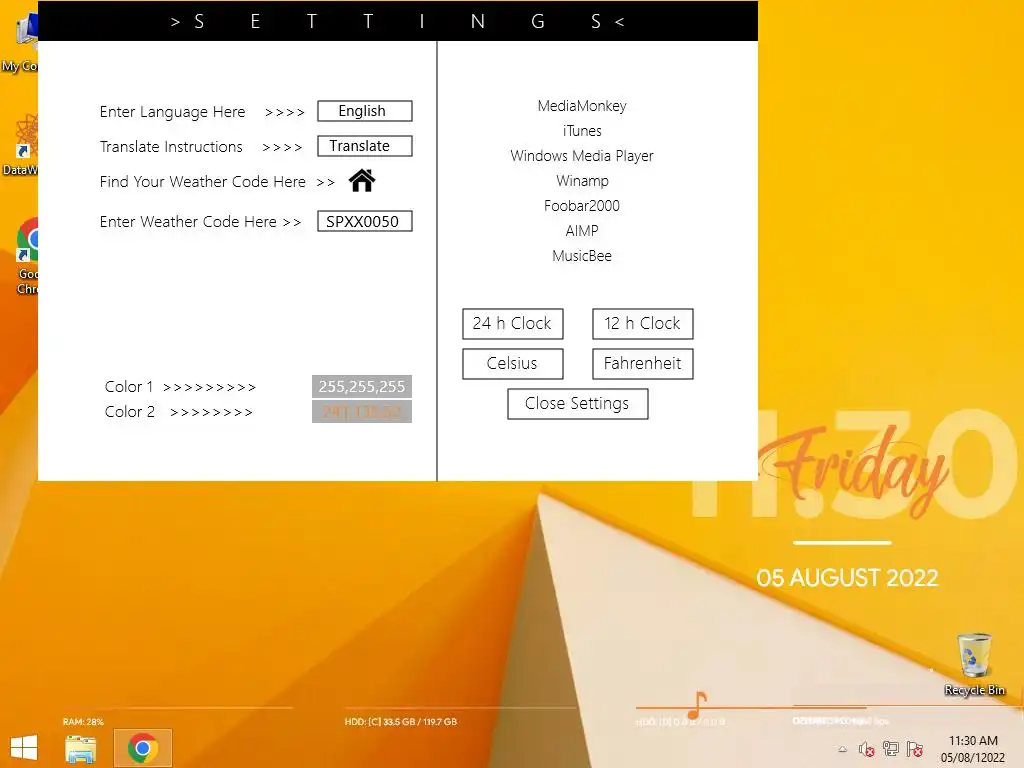Click the muted volume tray icon
The width and height of the screenshot is (1024, 768).
(866, 749)
